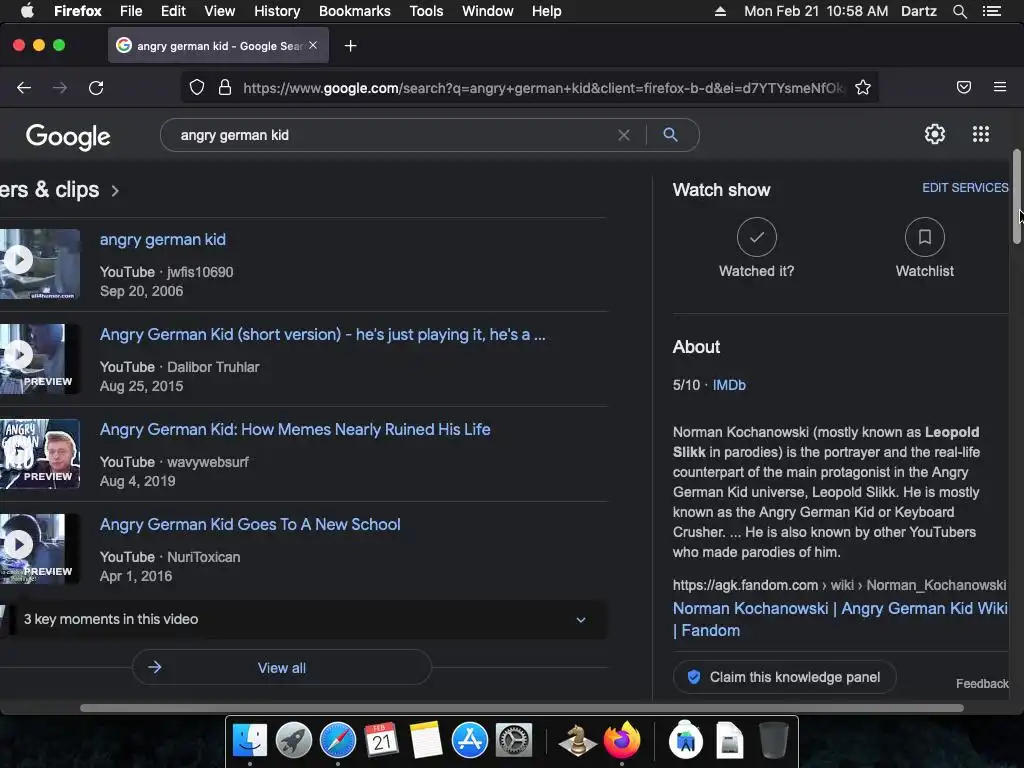This screenshot has height=768, width=1024.
Task: Open the Norman Kochanowski Fandom wiki link
Action: pyautogui.click(x=840, y=619)
